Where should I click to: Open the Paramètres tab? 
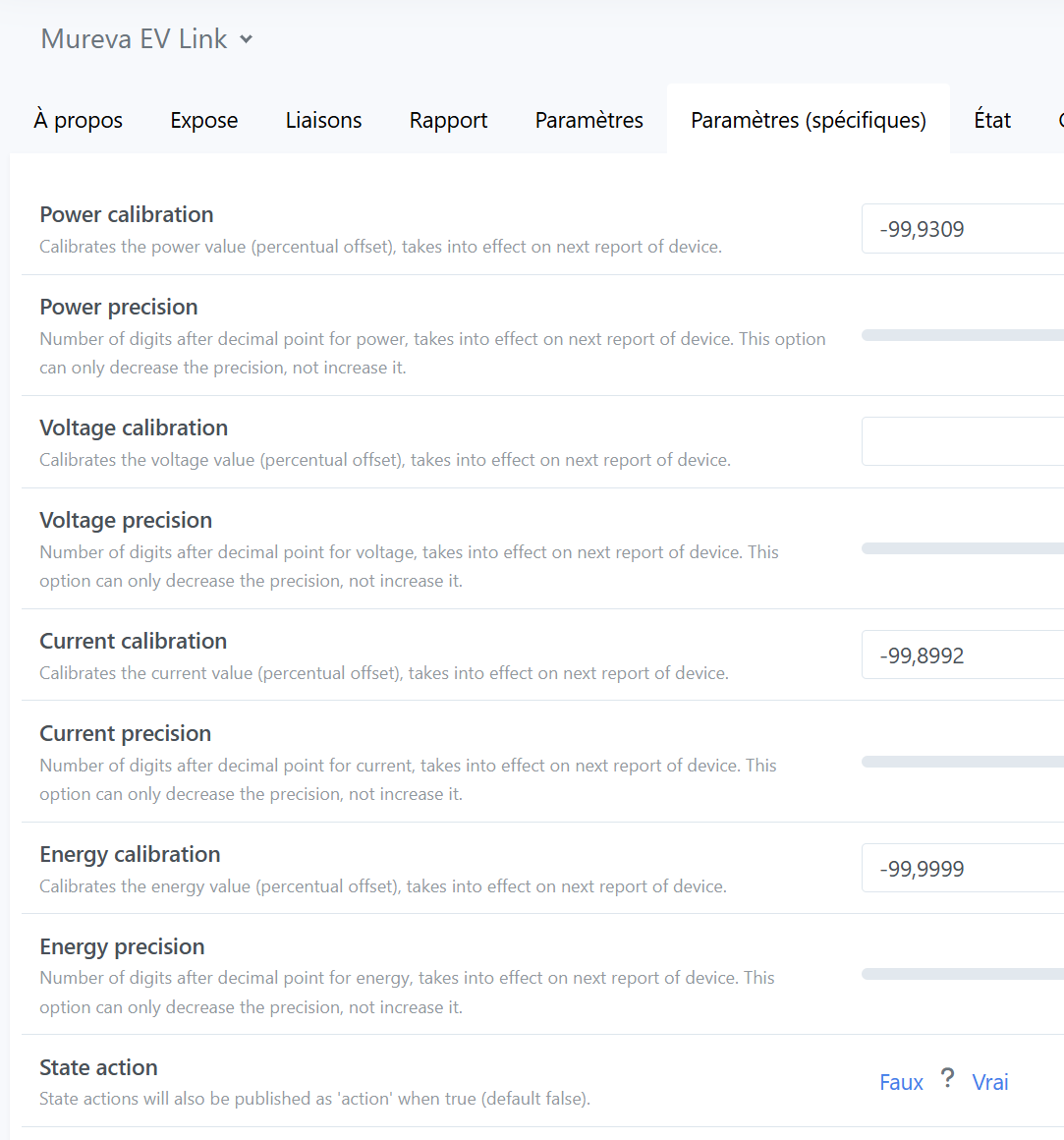pos(588,120)
